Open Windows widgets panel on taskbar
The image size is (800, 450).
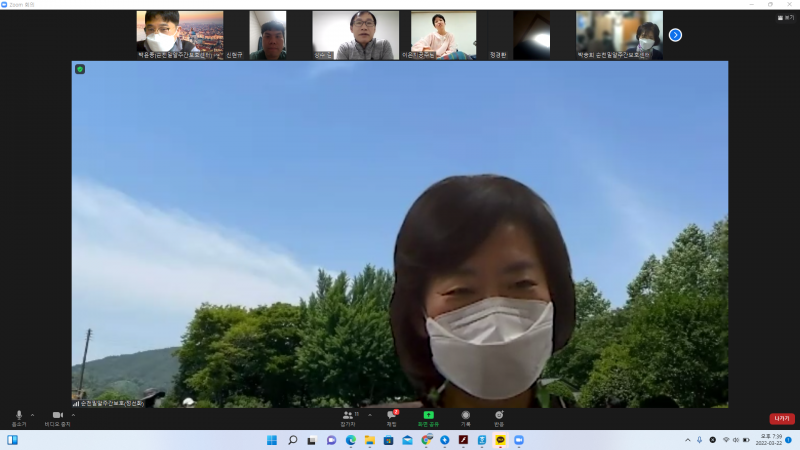point(13,440)
